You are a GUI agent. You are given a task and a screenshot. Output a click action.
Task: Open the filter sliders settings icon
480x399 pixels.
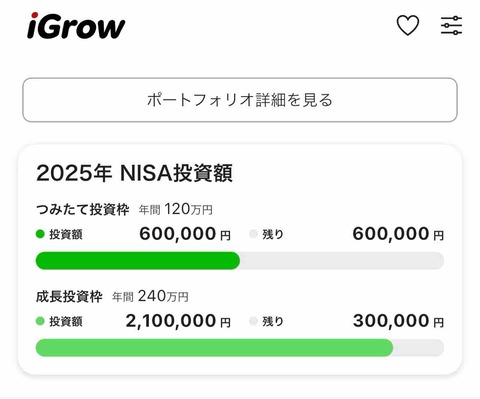(x=451, y=25)
